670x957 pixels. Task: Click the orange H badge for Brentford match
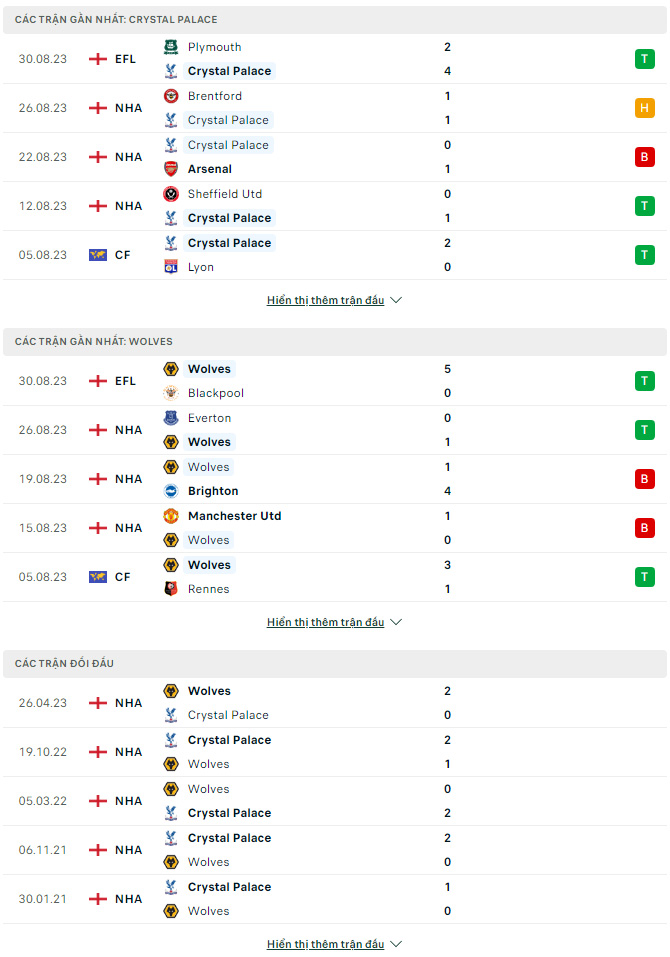click(x=644, y=108)
